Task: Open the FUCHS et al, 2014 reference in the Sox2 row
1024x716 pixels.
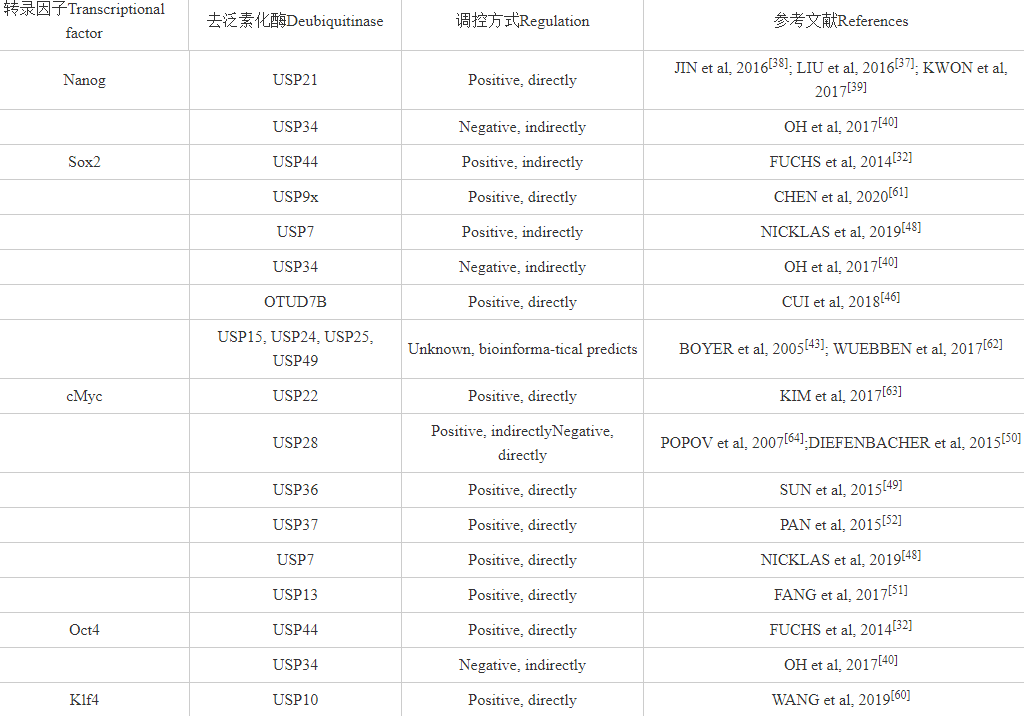Action: tap(840, 161)
